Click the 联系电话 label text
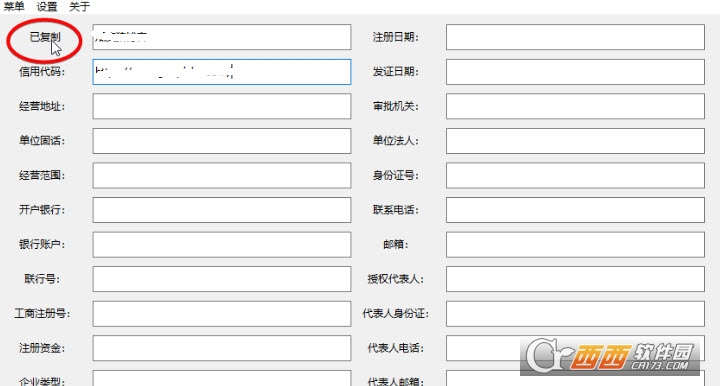 point(395,210)
